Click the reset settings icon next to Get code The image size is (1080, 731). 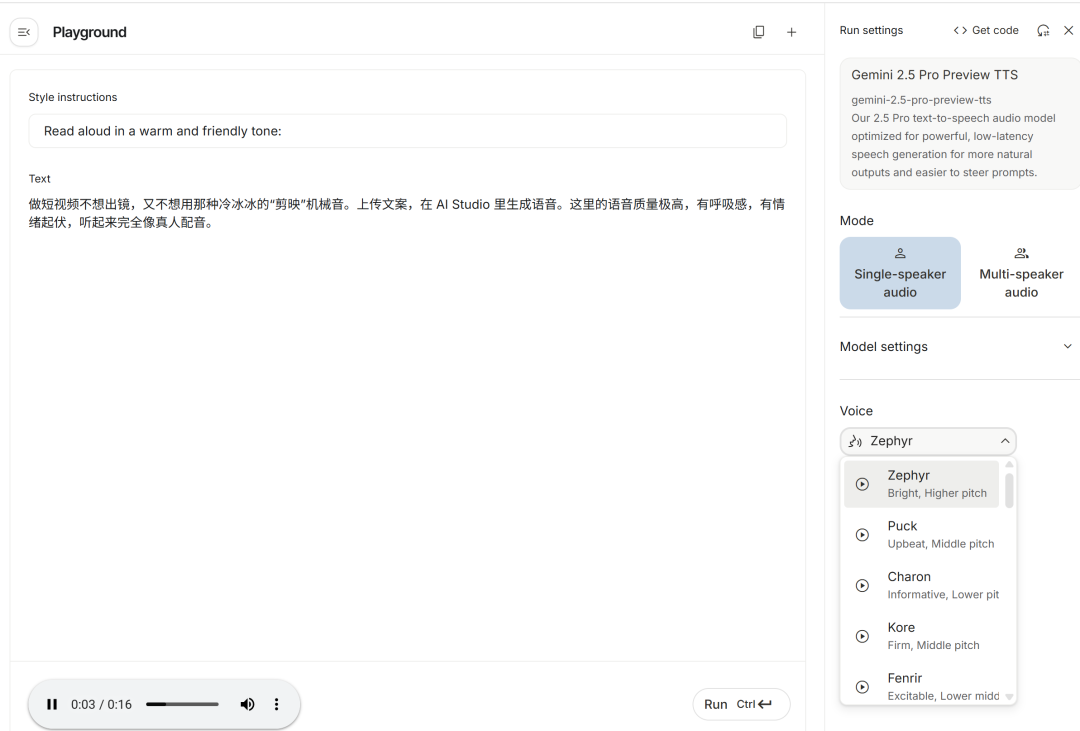pyautogui.click(x=1043, y=30)
